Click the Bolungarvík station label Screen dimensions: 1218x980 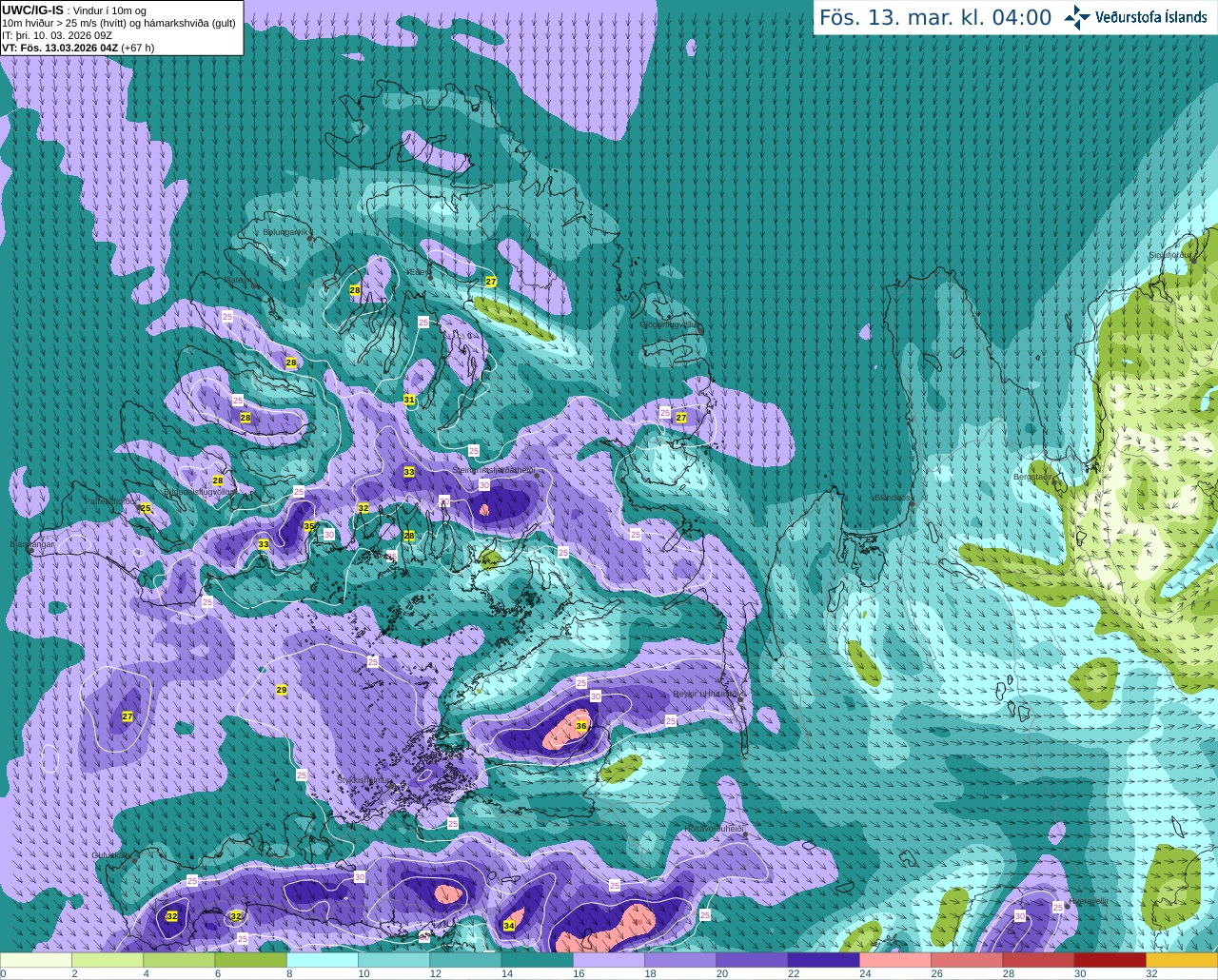click(x=285, y=232)
